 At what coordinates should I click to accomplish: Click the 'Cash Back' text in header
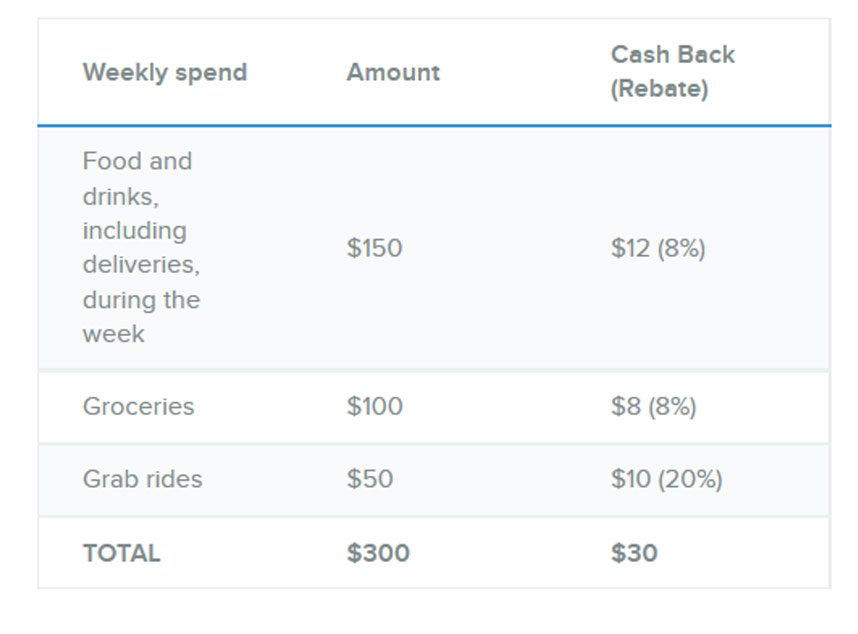(x=672, y=55)
